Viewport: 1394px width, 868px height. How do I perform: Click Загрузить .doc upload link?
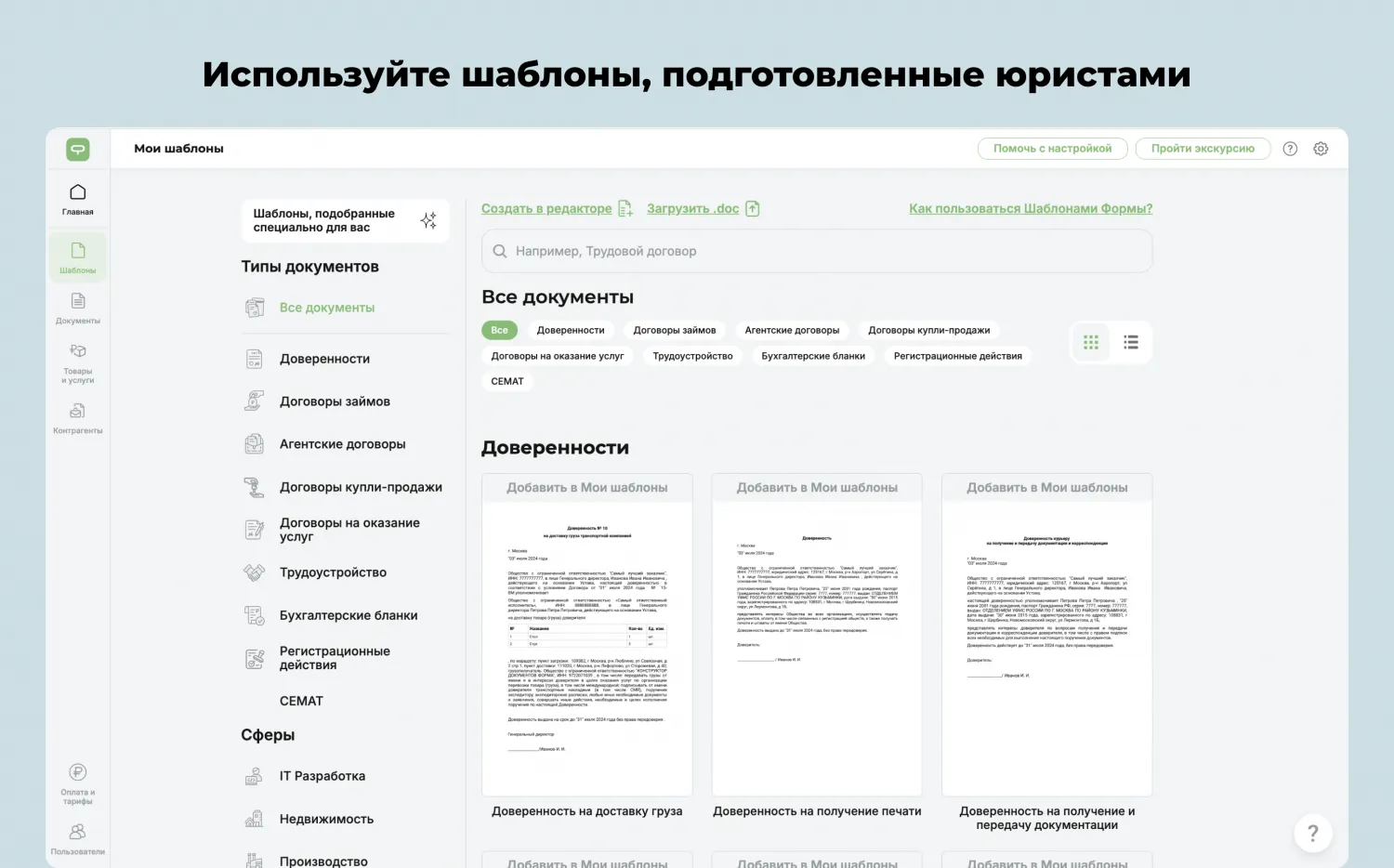coord(693,209)
